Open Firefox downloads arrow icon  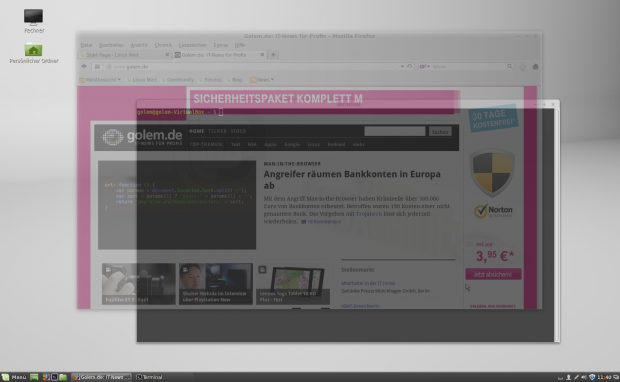[x=522, y=67]
